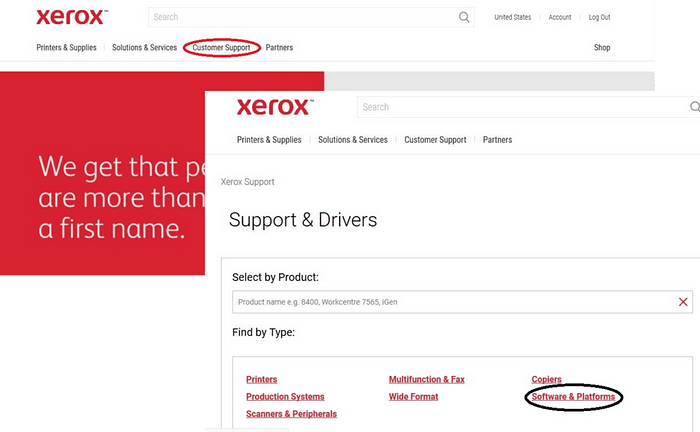Image resolution: width=700 pixels, height=432 pixels.
Task: Open Customer Support on Support page
Action: (x=435, y=140)
